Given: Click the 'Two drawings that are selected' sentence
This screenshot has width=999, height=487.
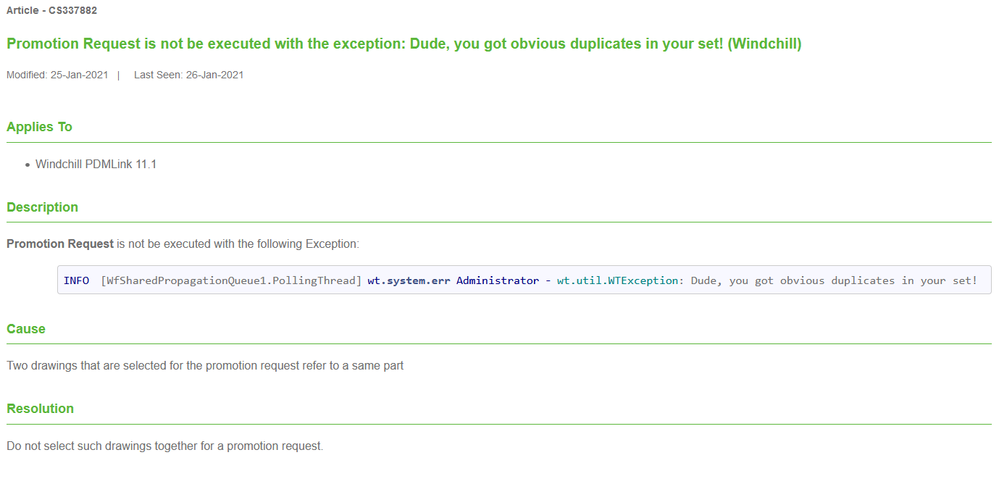Looking at the screenshot, I should [x=205, y=366].
